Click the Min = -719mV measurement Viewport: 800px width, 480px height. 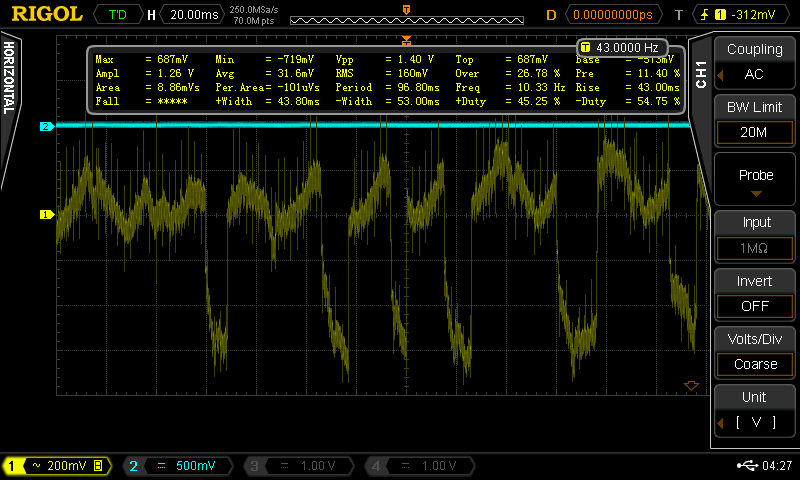pyautogui.click(x=265, y=60)
